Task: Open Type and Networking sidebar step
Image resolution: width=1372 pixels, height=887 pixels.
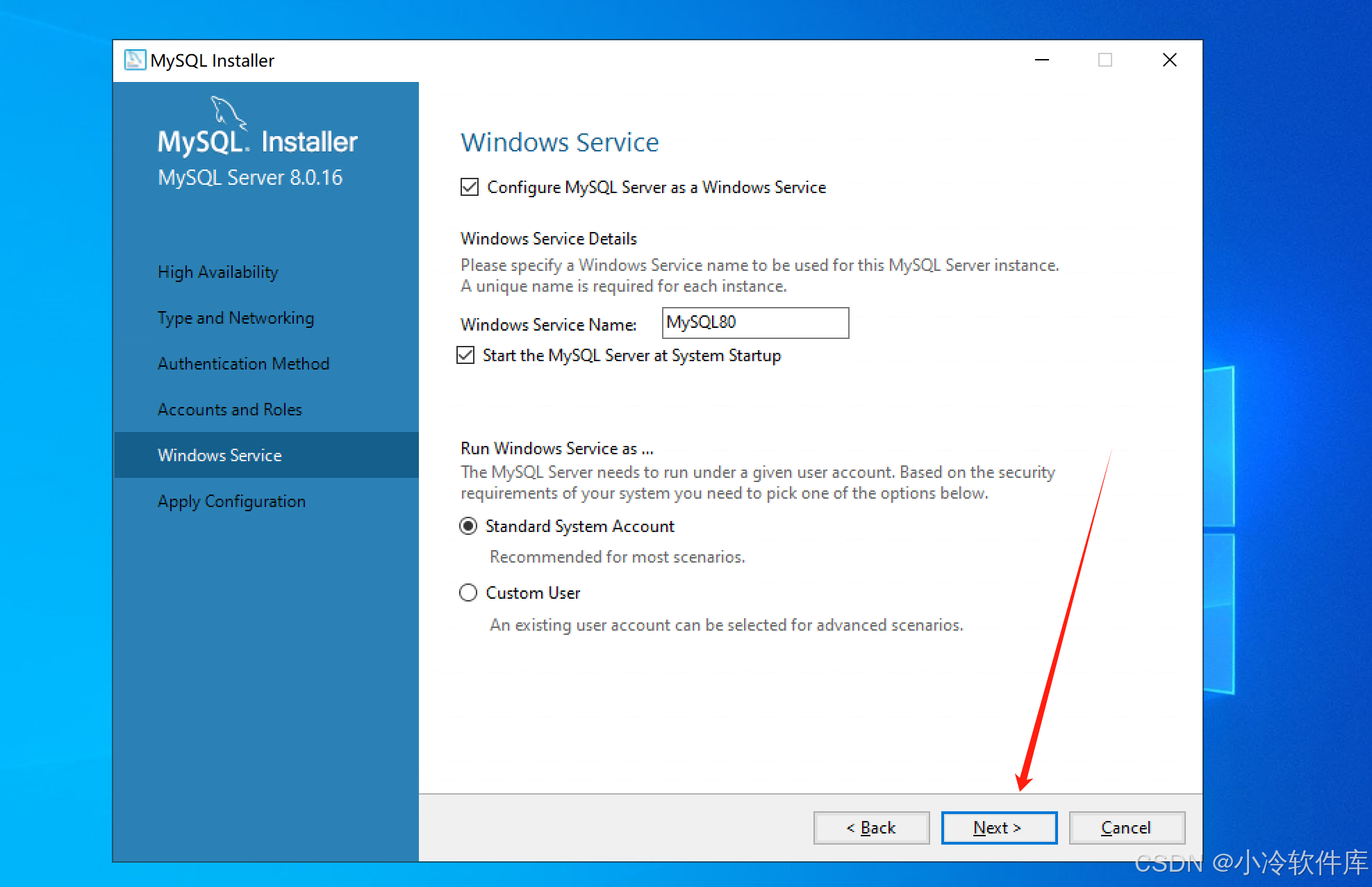Action: click(x=235, y=318)
